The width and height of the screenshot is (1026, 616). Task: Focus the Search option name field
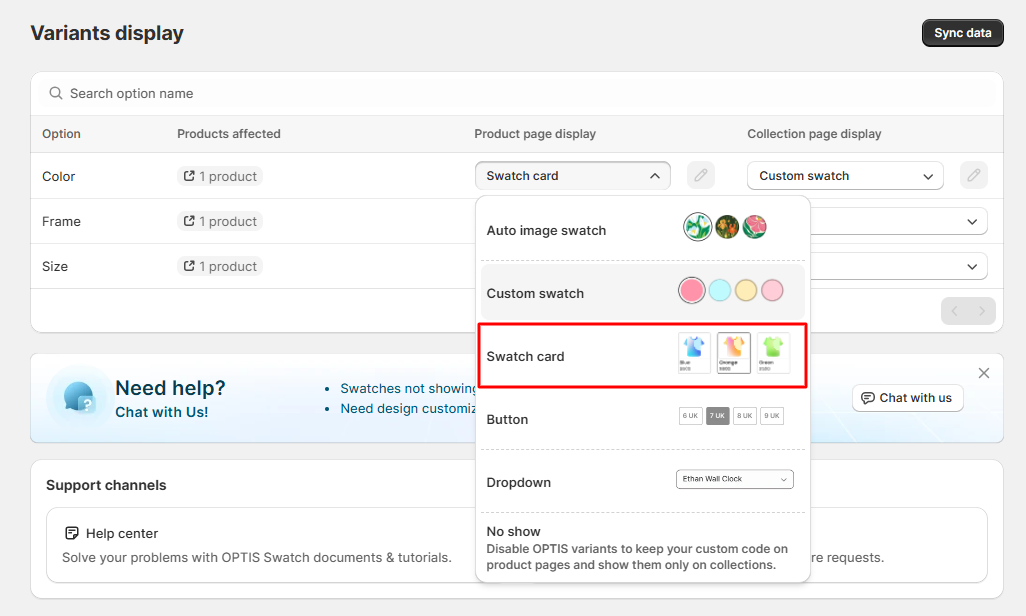[517, 94]
